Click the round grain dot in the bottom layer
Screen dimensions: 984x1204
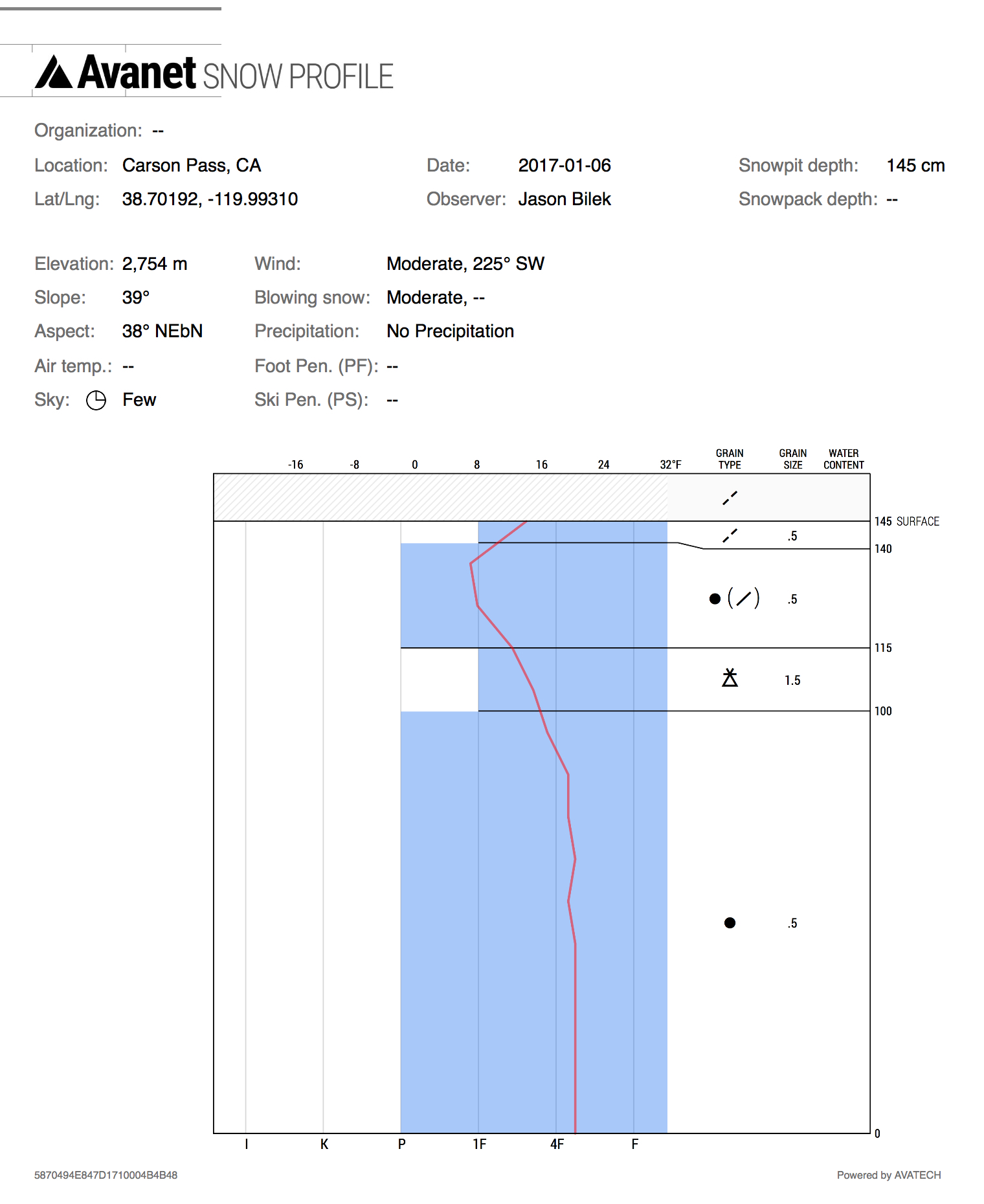click(730, 923)
